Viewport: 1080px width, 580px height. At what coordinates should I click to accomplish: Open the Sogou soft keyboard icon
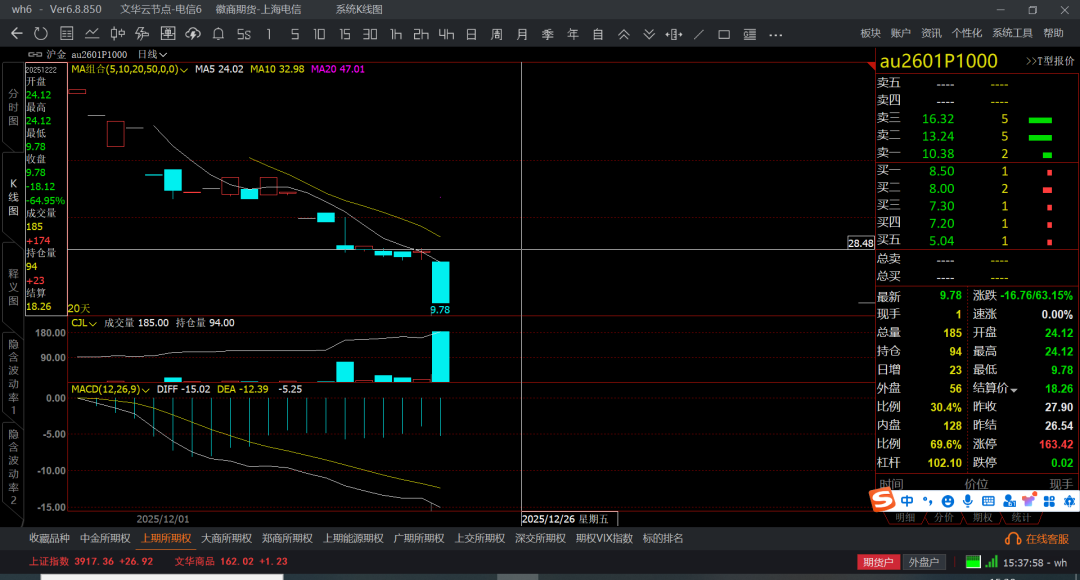pos(988,501)
